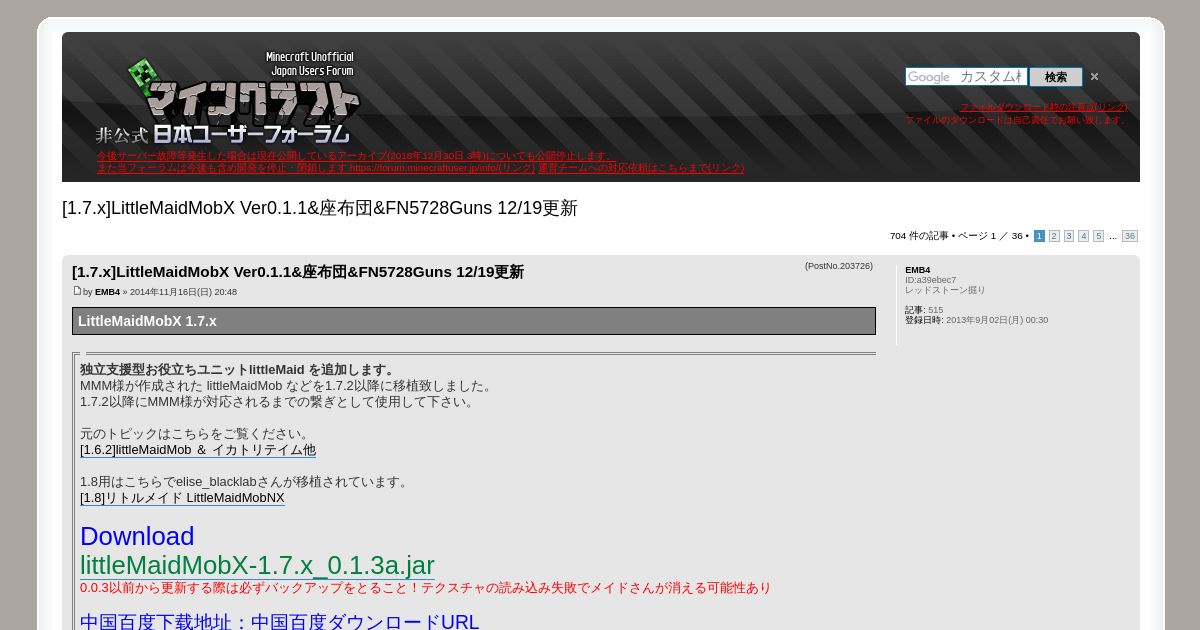Viewport: 1200px width, 630px height.
Task: Click the 登録日時 registration date text
Action: (x=976, y=320)
